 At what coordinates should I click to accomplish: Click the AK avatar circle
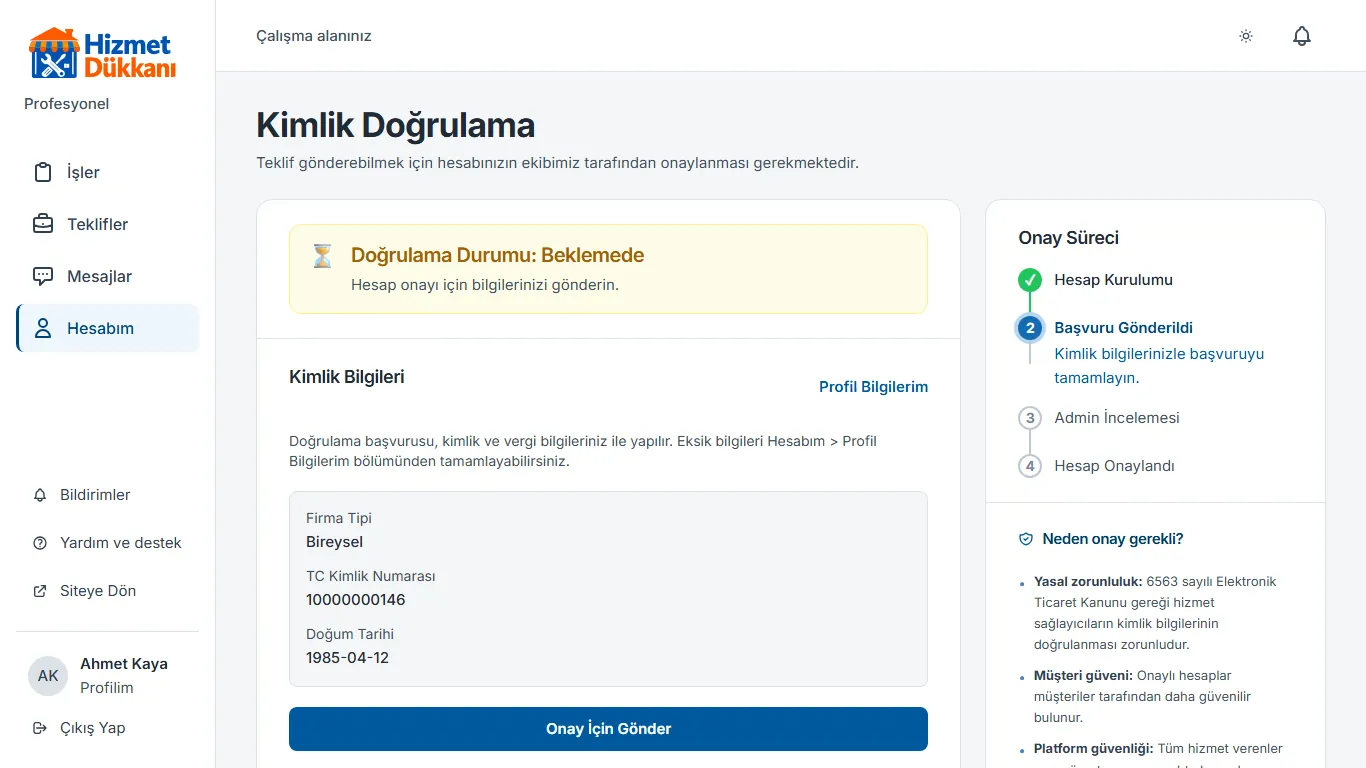pyautogui.click(x=48, y=676)
